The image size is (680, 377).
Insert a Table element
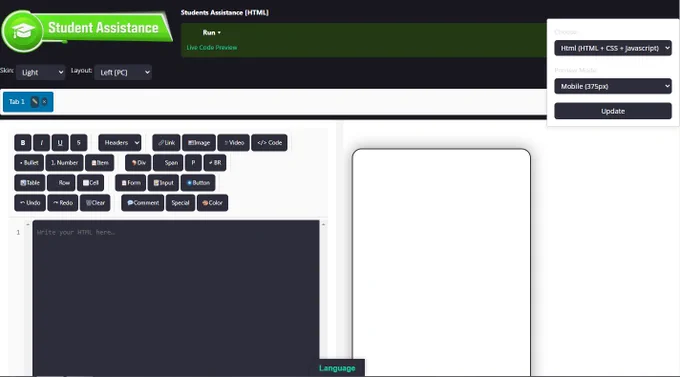pos(29,183)
